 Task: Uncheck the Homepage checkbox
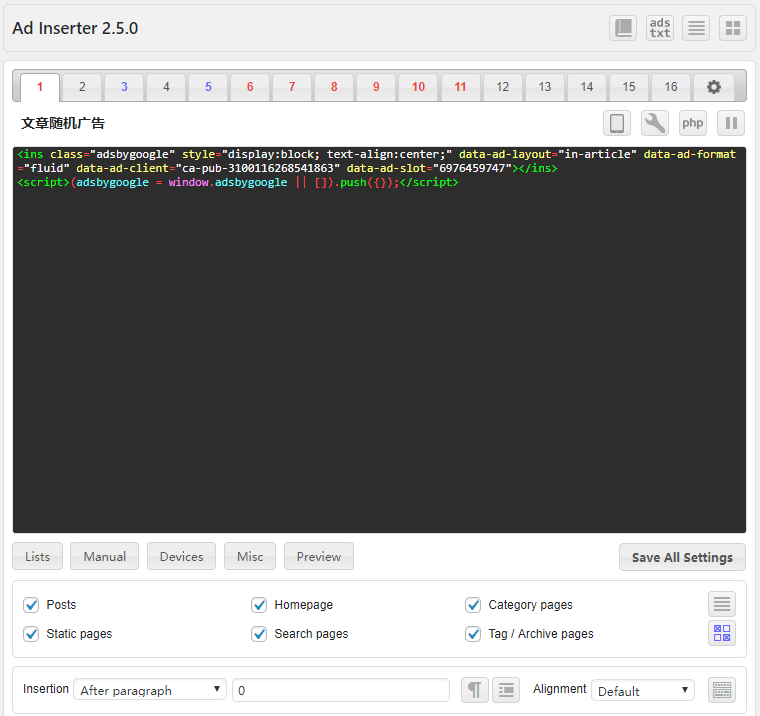tap(259, 605)
